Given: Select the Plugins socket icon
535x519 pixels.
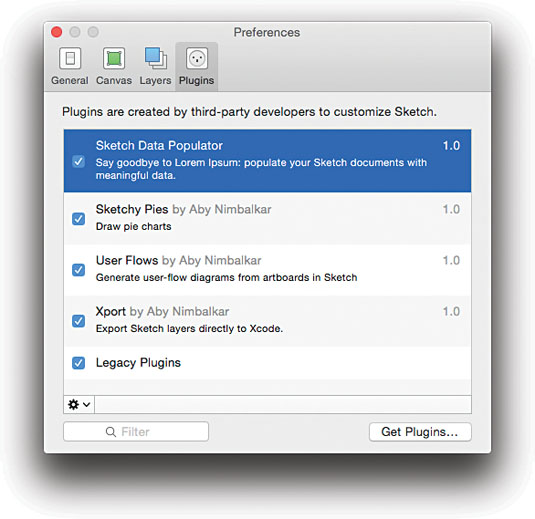Looking at the screenshot, I should (197, 58).
